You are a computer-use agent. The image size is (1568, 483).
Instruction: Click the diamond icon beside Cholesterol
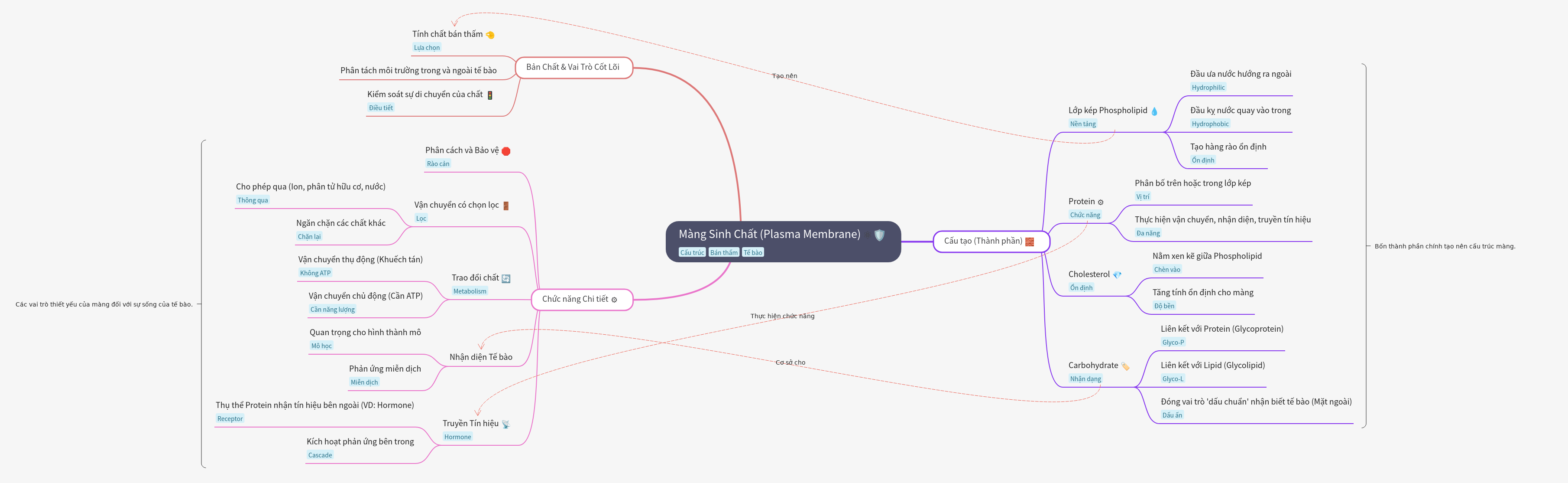[x=1117, y=275]
